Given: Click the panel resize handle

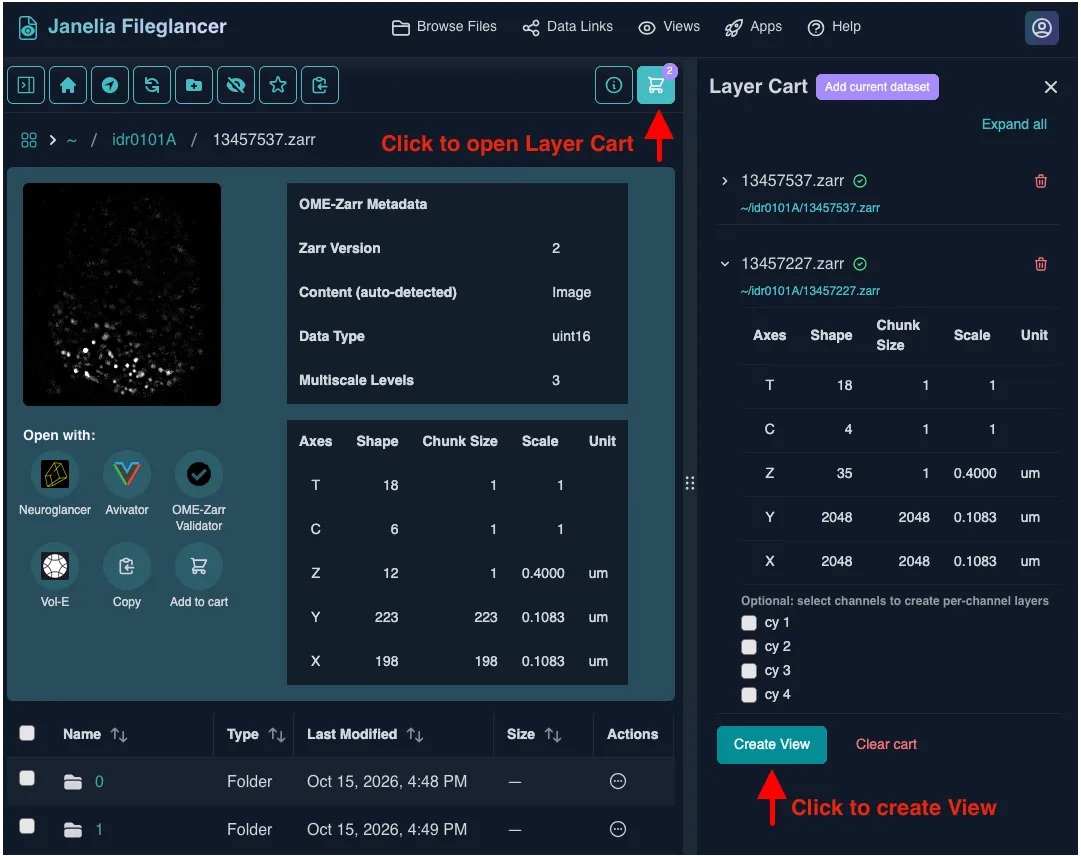Looking at the screenshot, I should (689, 483).
